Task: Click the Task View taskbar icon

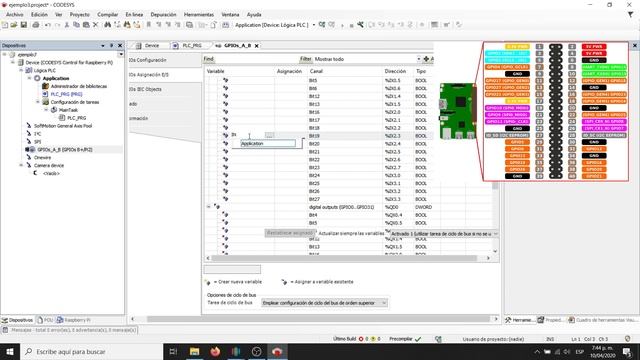Action: click(x=173, y=351)
